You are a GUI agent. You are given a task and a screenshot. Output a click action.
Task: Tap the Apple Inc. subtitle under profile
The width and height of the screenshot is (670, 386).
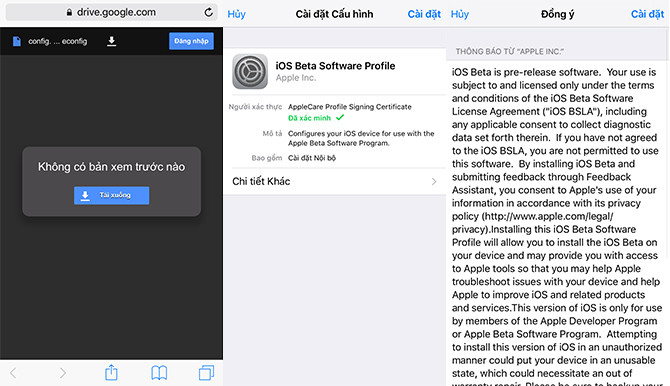[x=296, y=78]
